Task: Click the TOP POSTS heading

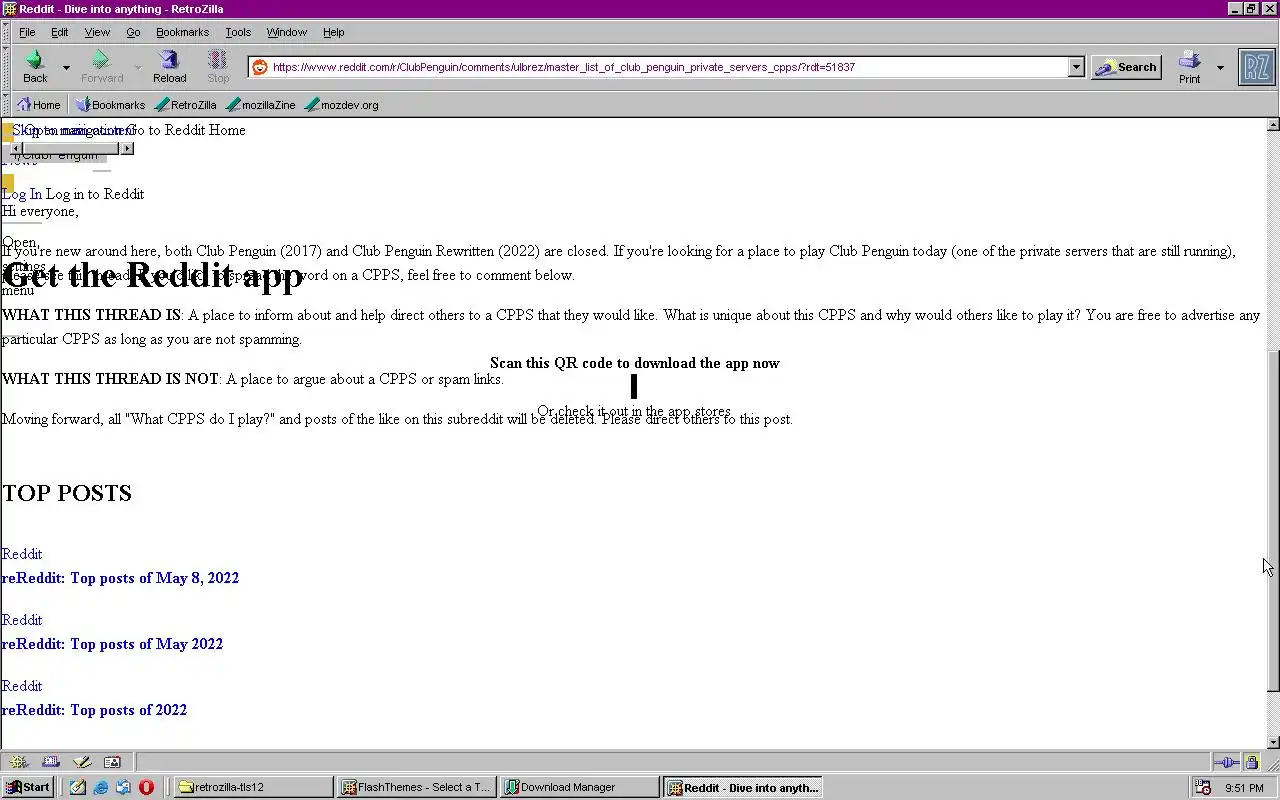Action: point(67,493)
